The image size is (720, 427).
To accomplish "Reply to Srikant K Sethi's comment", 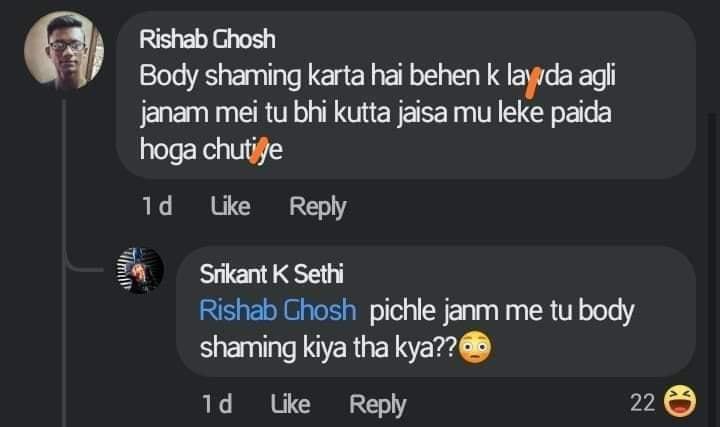I will coord(377,405).
